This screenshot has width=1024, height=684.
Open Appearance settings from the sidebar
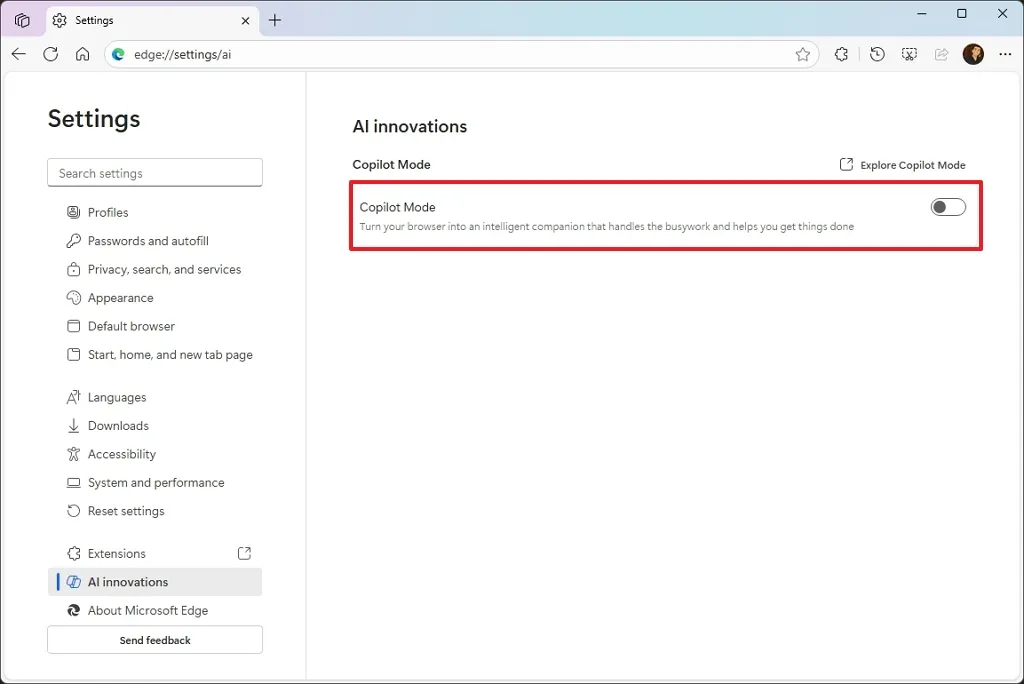(x=121, y=297)
